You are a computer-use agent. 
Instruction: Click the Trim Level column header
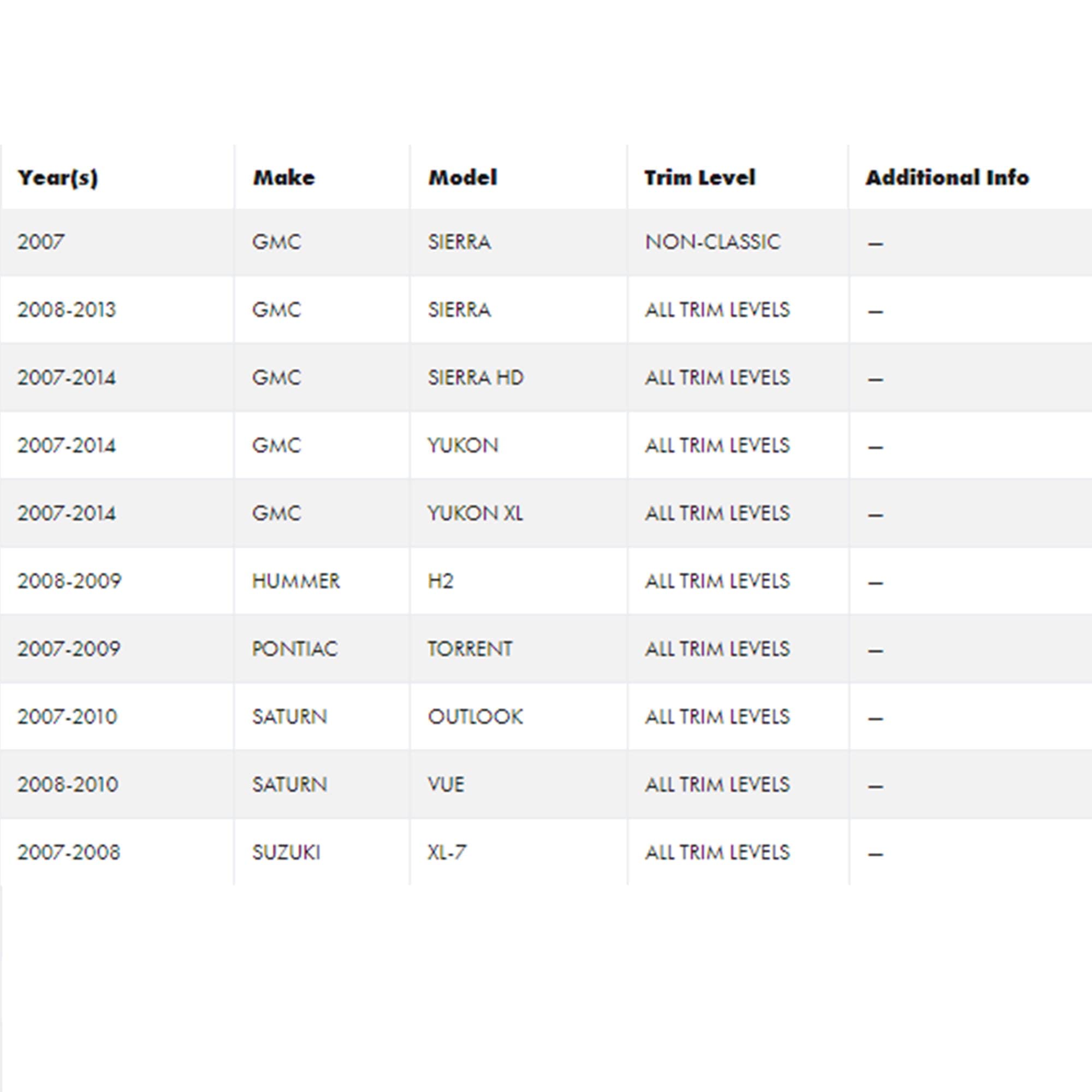tap(700, 177)
